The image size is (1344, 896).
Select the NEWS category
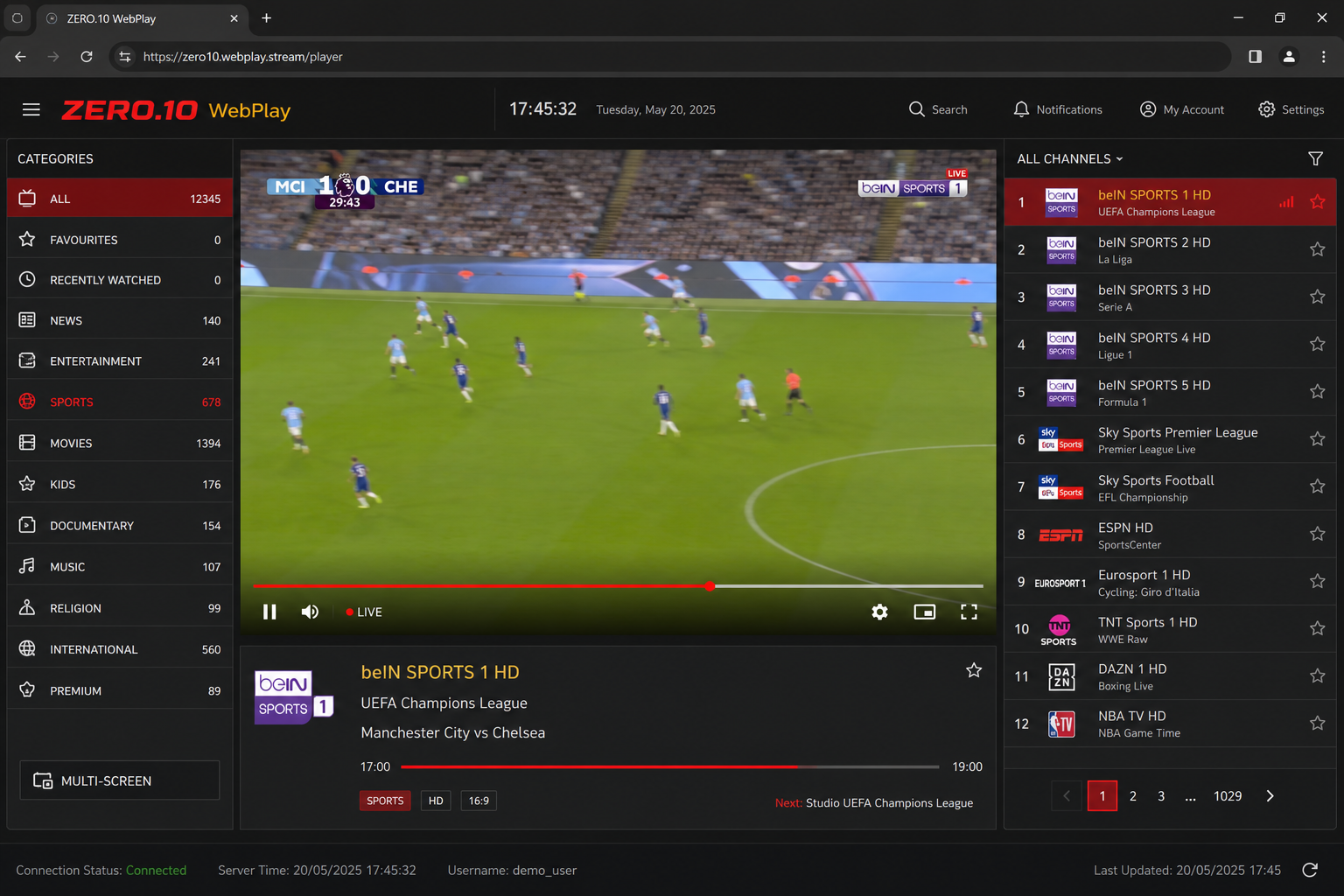(120, 320)
